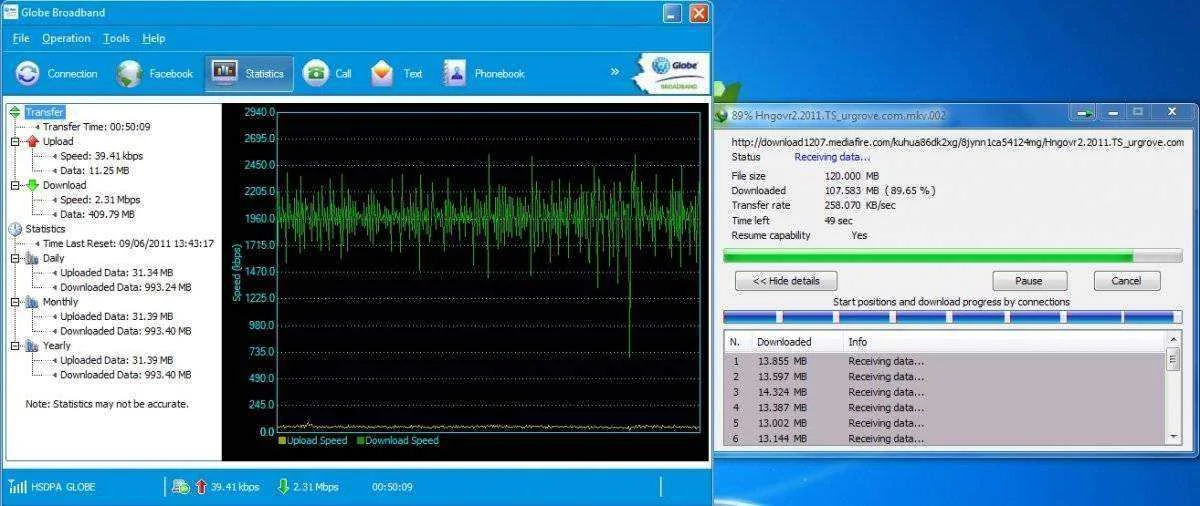The width and height of the screenshot is (1200, 506).
Task: Pause the download
Action: [x=1029, y=281]
